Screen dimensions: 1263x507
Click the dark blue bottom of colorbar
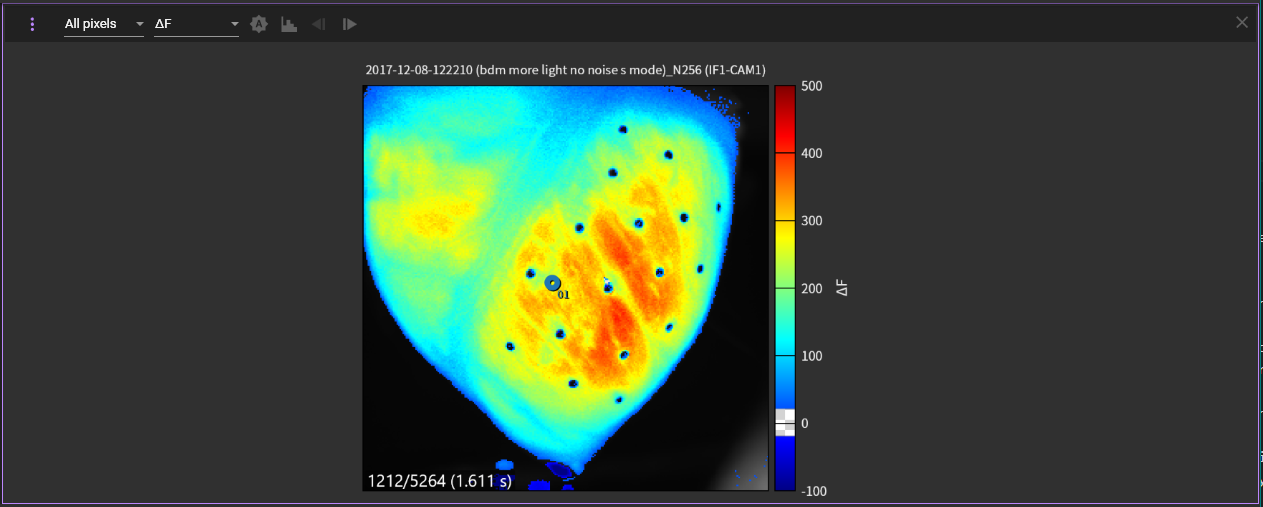[785, 465]
